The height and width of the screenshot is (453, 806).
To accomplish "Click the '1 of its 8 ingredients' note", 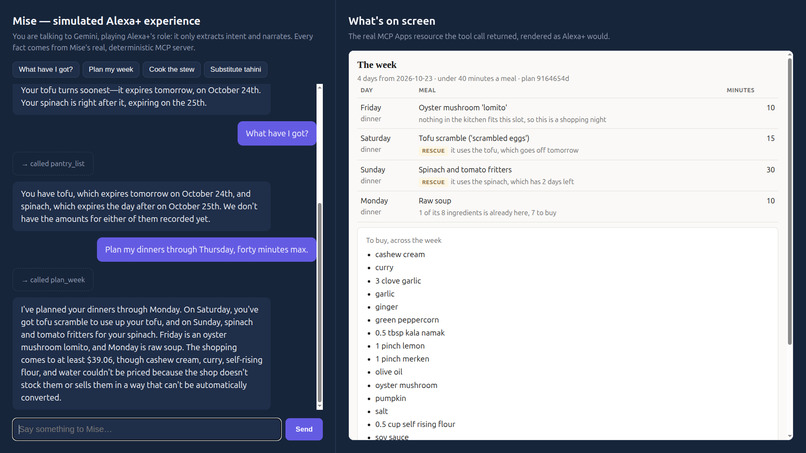I will 487,213.
